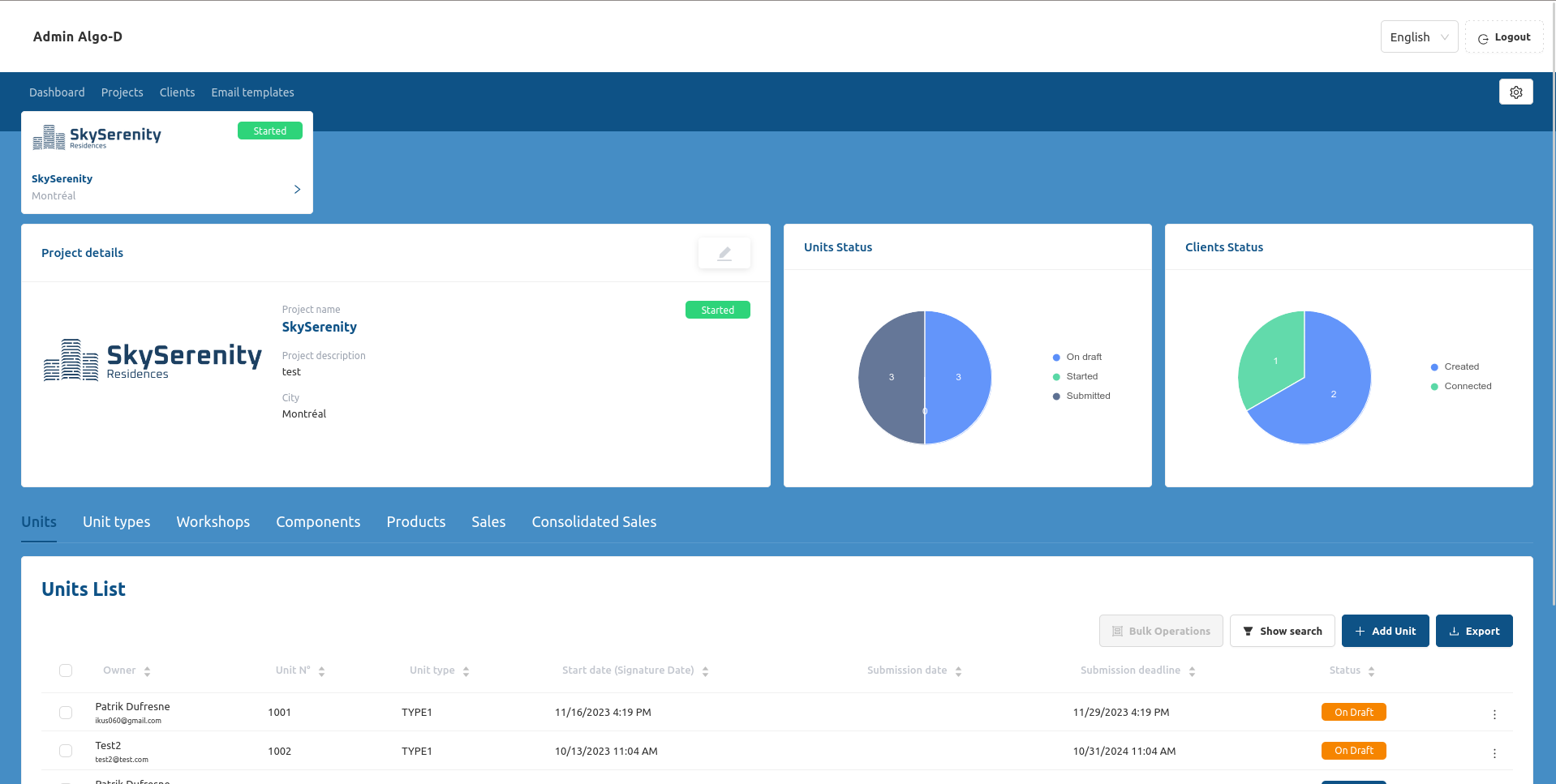This screenshot has height=784, width=1556.
Task: Sort by Submission deadline arrows
Action: [x=1192, y=671]
